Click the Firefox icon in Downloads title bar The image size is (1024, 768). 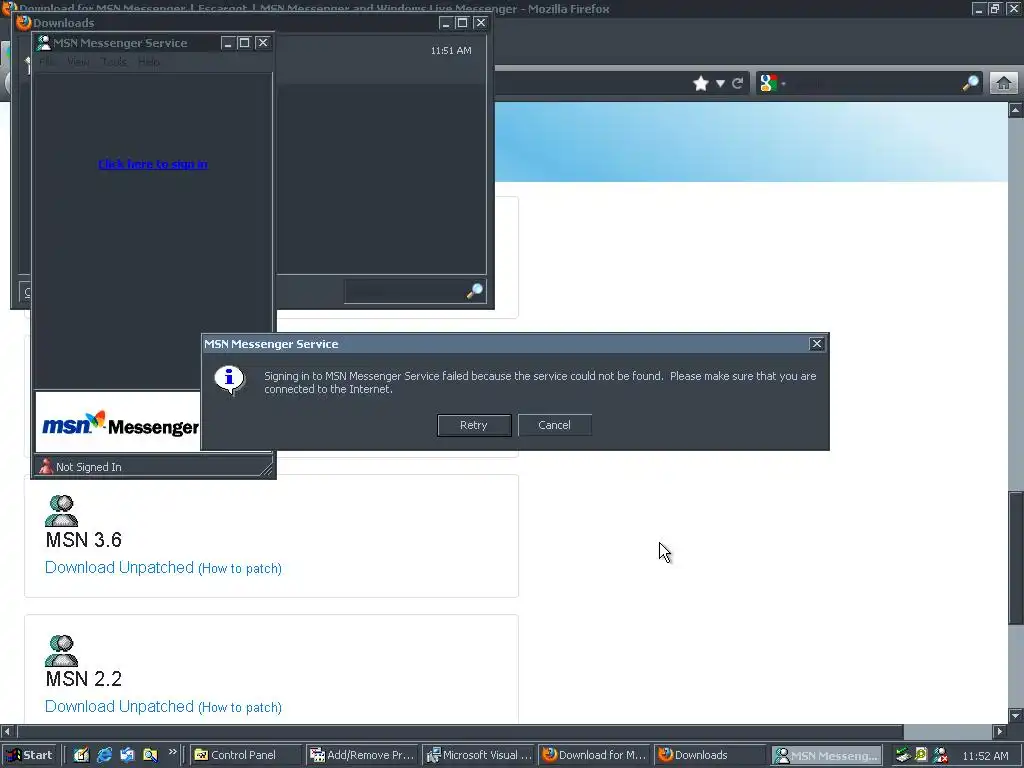pyautogui.click(x=24, y=22)
